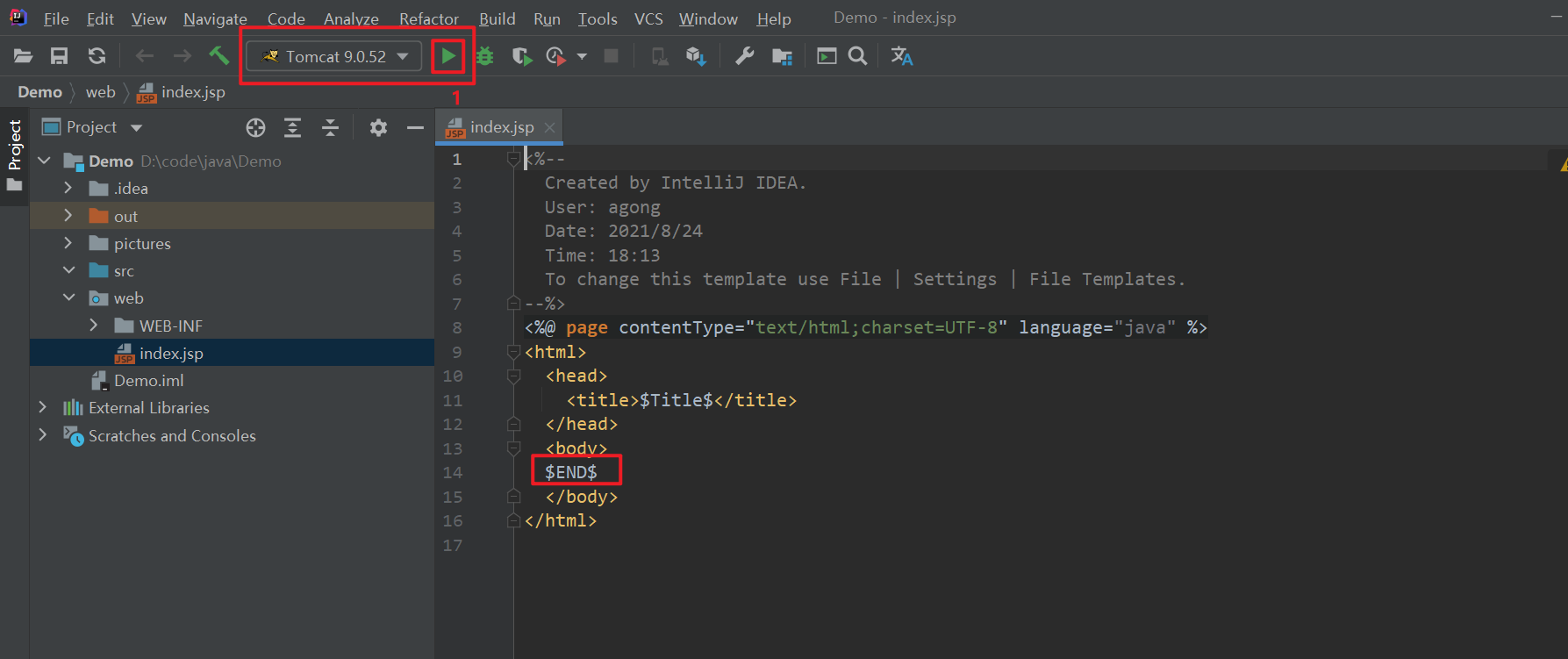This screenshot has width=1568, height=659.
Task: Click the Attach debugger device icon
Action: coord(659,56)
